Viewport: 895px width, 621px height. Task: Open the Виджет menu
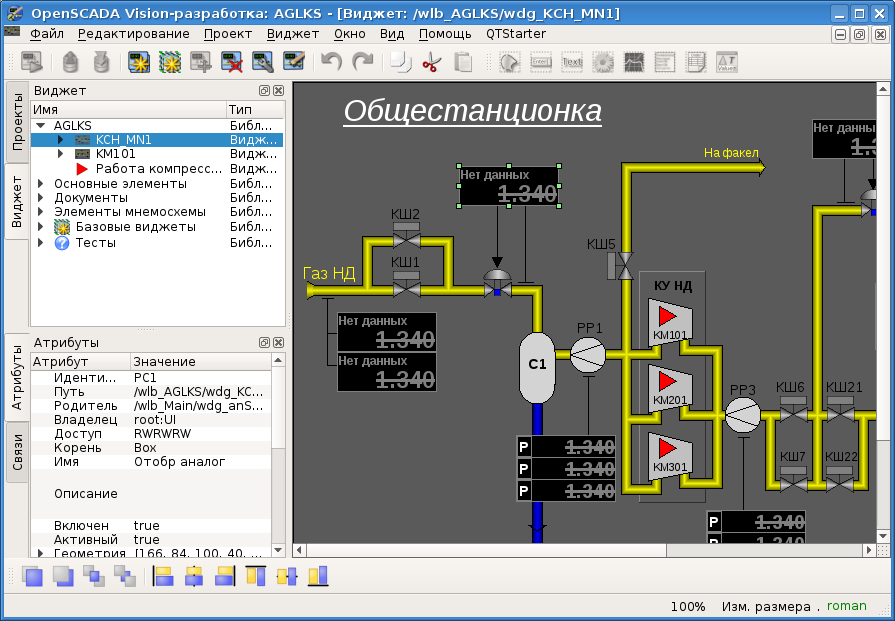[293, 33]
